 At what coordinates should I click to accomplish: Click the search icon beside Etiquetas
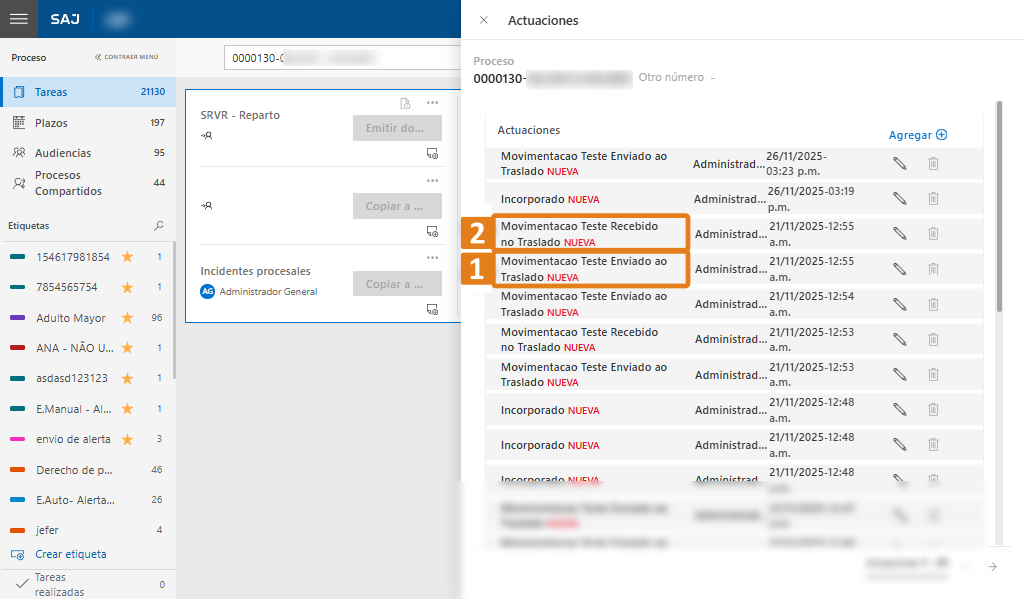158,226
